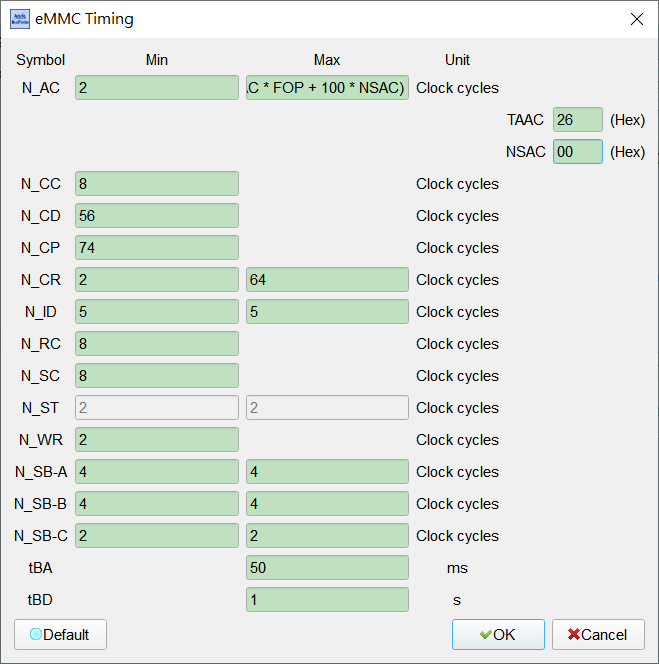Image resolution: width=659 pixels, height=664 pixels.
Task: Edit the N_SB-A Min field
Action: [157, 471]
